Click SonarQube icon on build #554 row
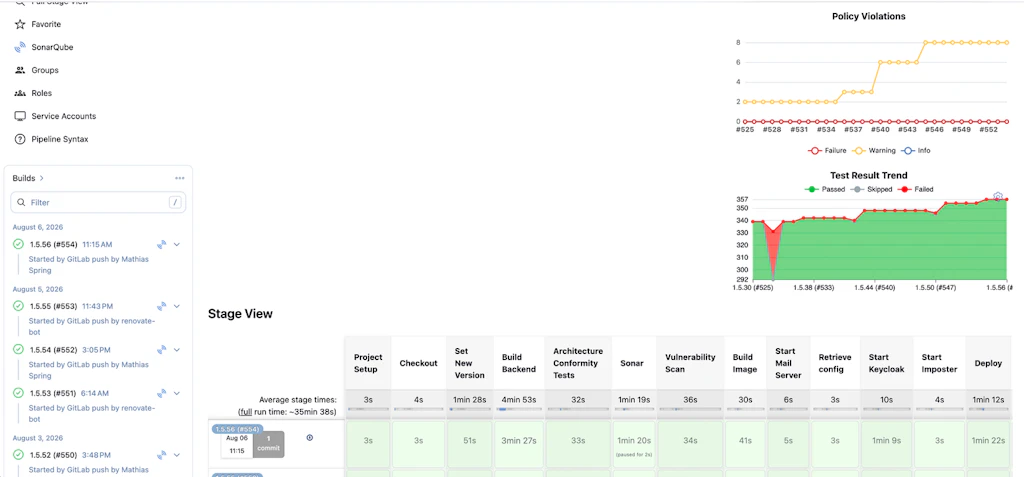 click(x=161, y=244)
